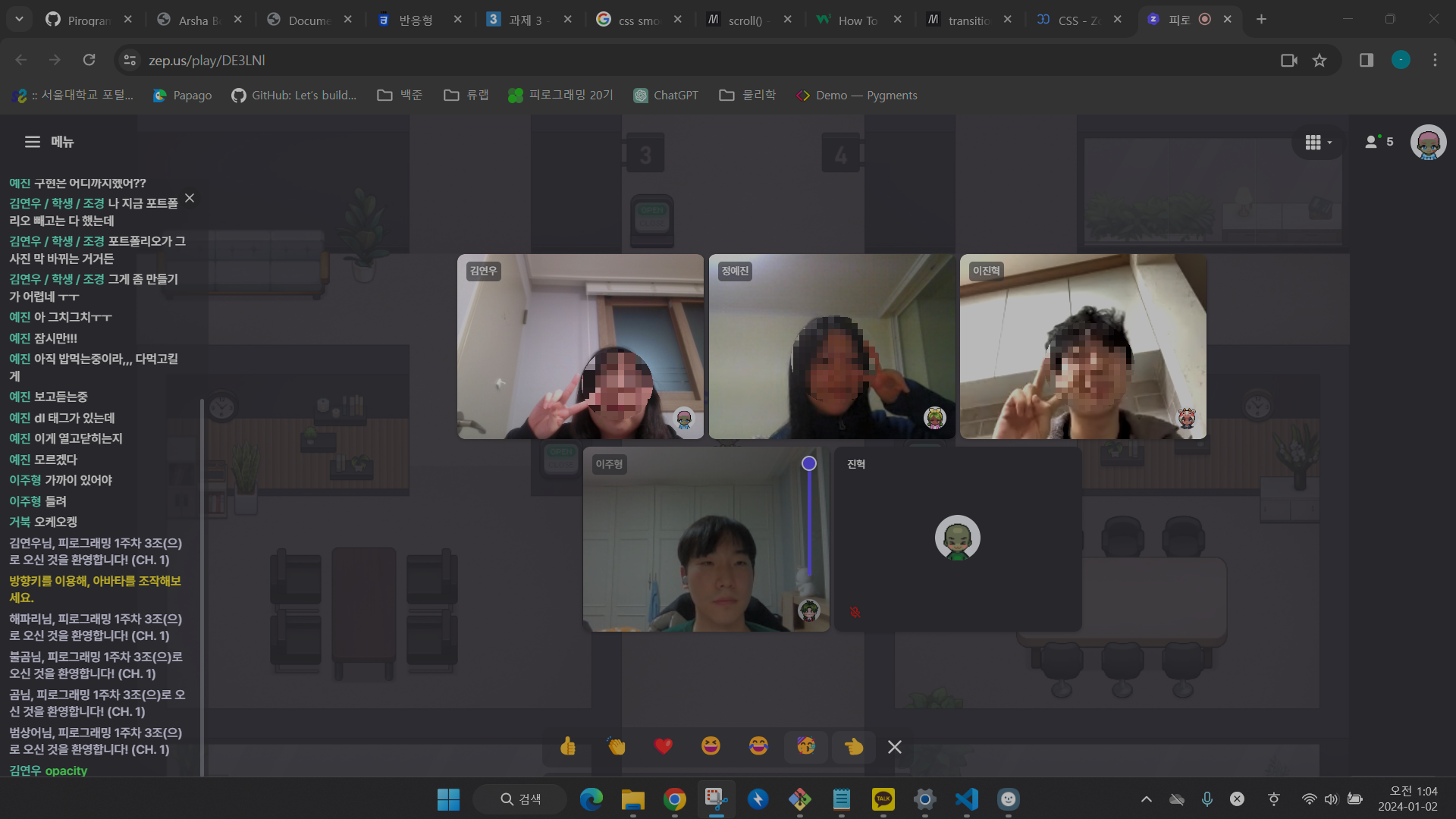Close the chat panel with X

(190, 198)
